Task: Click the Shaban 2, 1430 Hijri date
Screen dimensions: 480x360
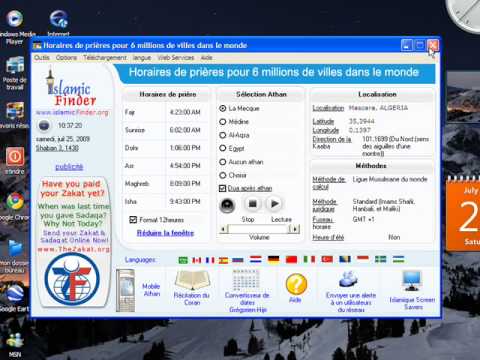Action: [x=57, y=148]
